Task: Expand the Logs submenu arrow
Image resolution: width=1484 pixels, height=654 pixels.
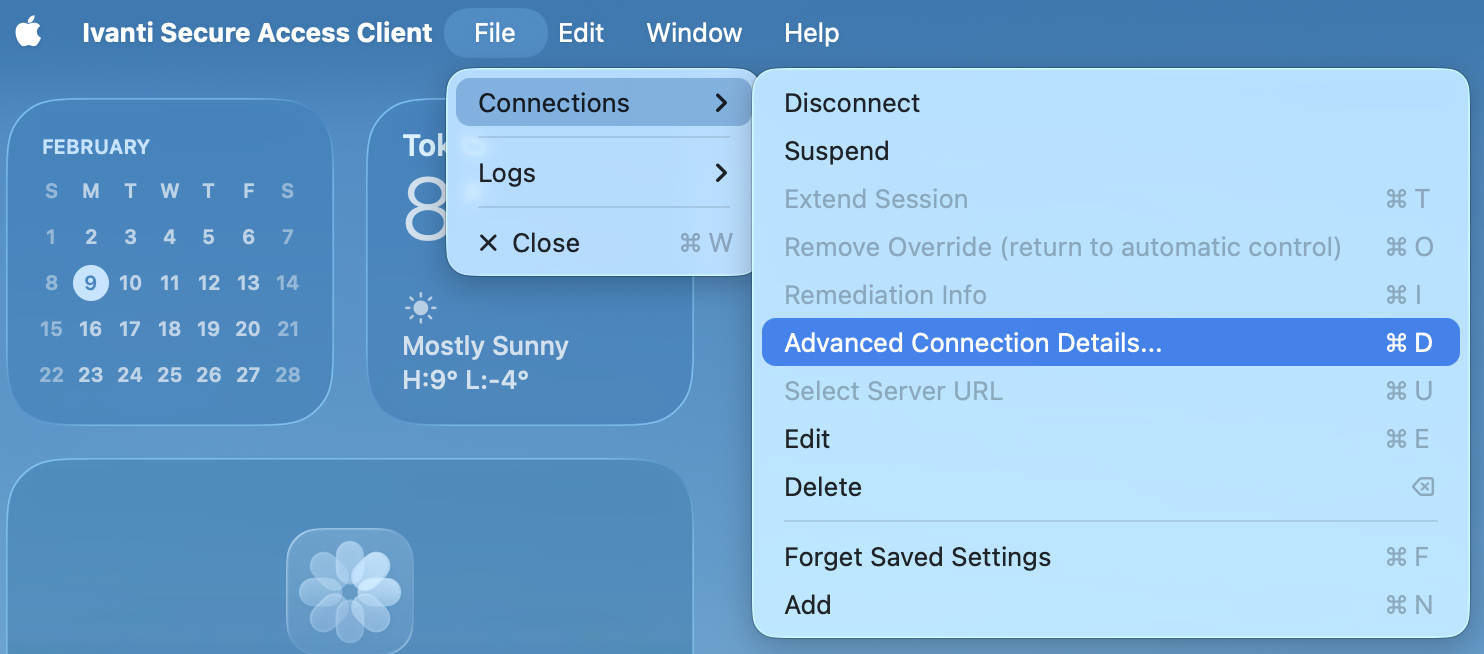Action: tap(721, 173)
